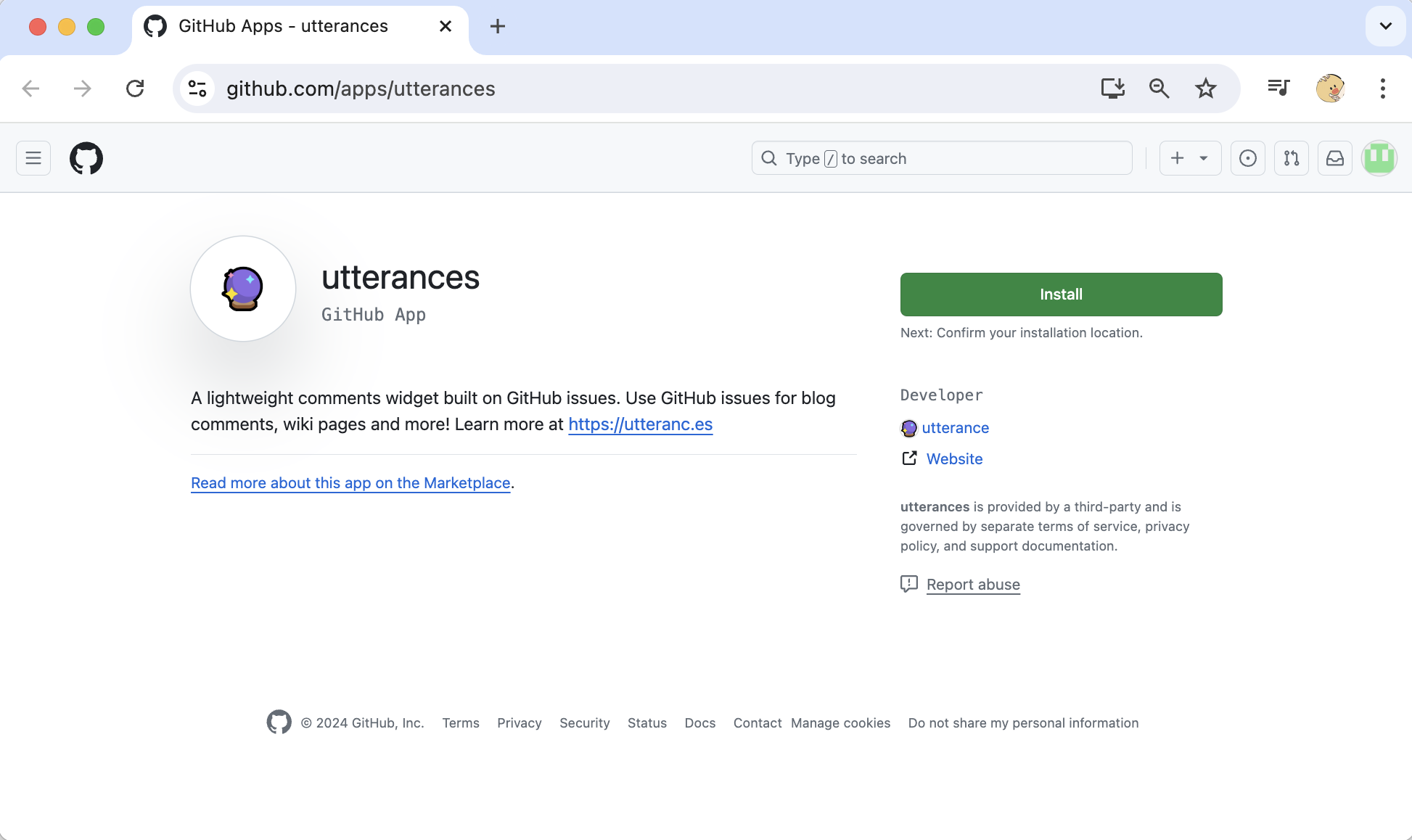
Task: Open the green user avatar menu
Action: [1379, 158]
